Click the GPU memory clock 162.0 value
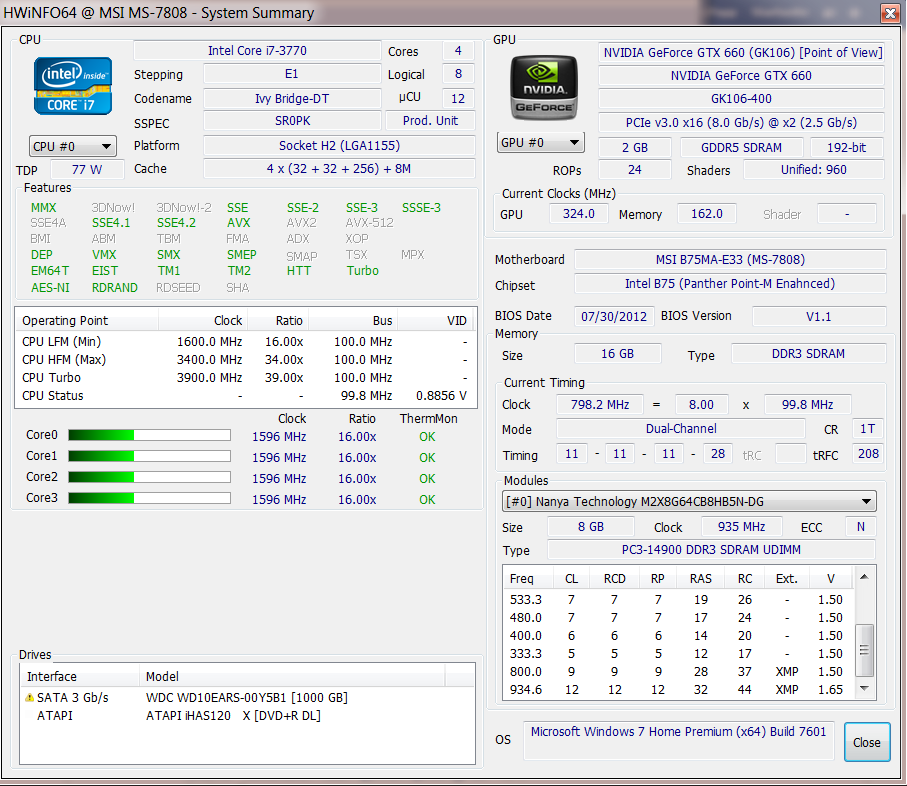Image resolution: width=907 pixels, height=786 pixels. (707, 213)
